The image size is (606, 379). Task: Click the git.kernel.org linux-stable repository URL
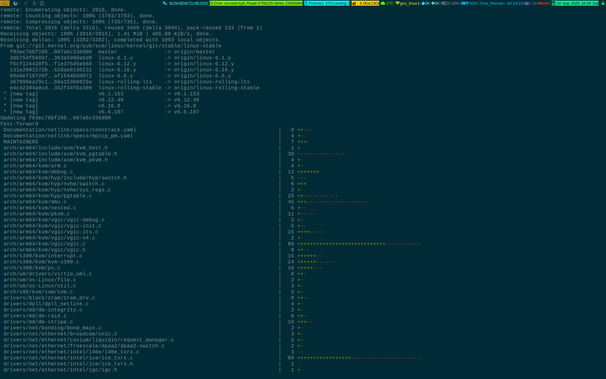119,46
